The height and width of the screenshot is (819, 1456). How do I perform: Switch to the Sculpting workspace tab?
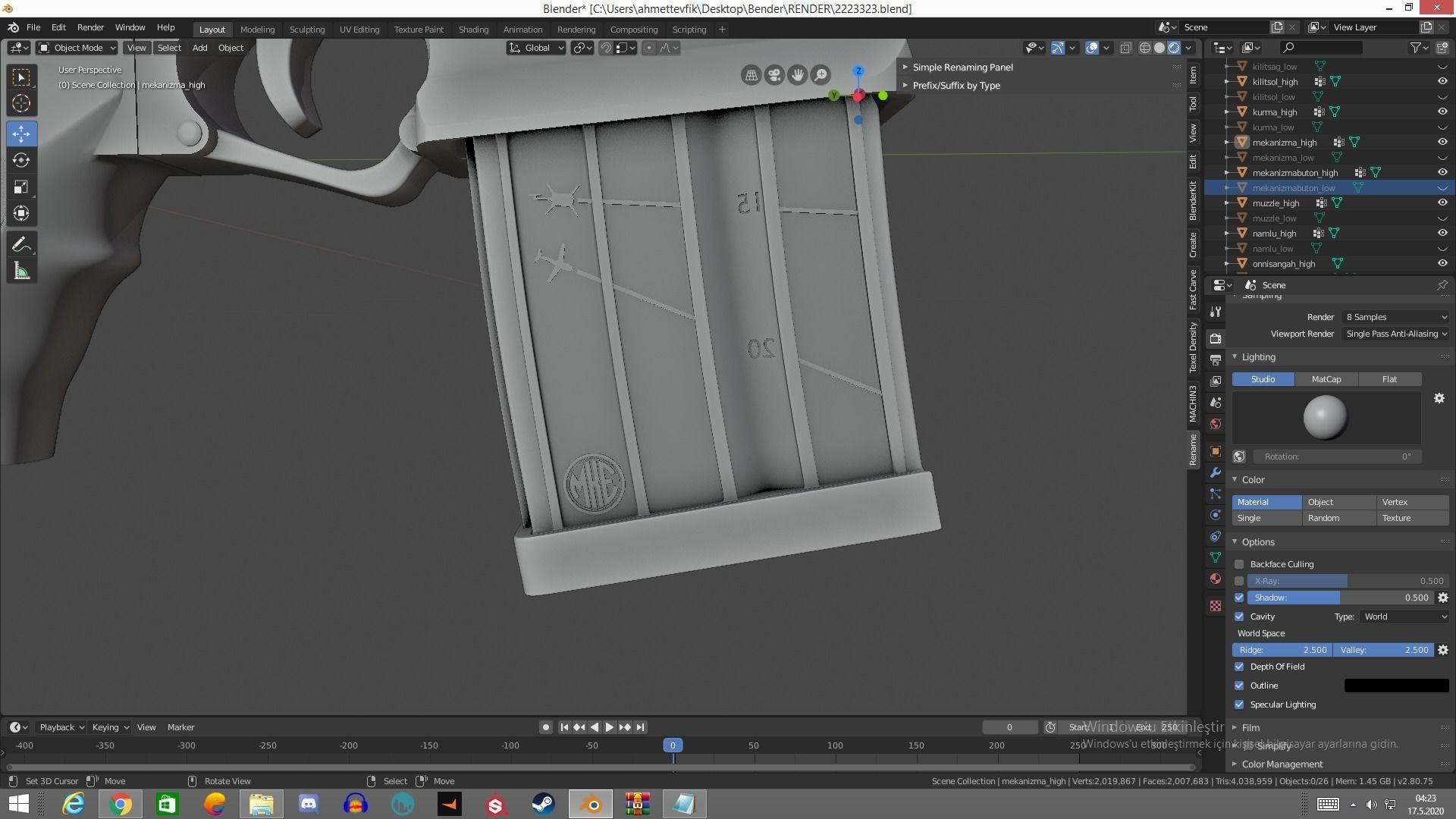pos(307,30)
